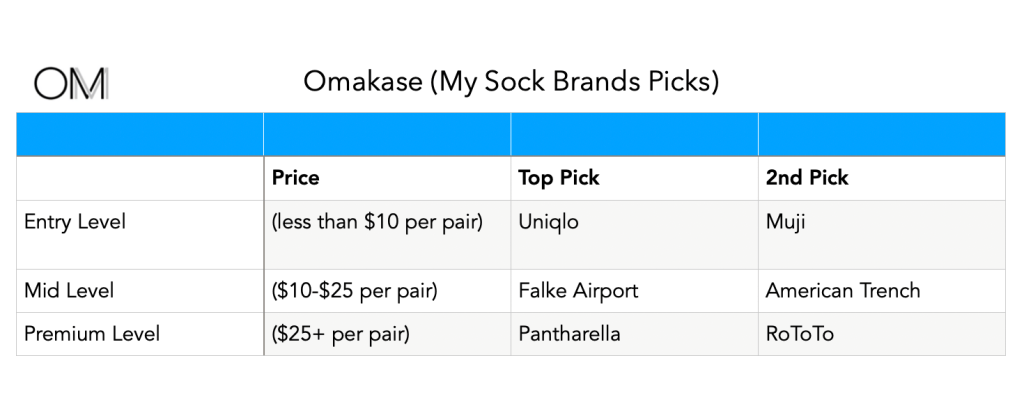1024x411 pixels.
Task: Click the Entry Level row label
Action: coord(75,222)
